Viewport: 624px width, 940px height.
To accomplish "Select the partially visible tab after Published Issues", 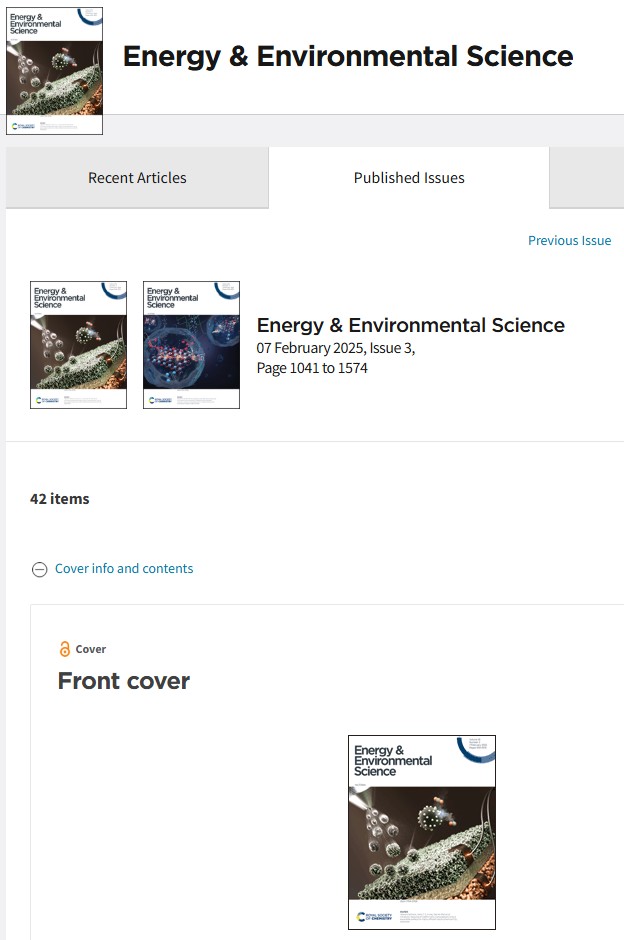I will [587, 178].
